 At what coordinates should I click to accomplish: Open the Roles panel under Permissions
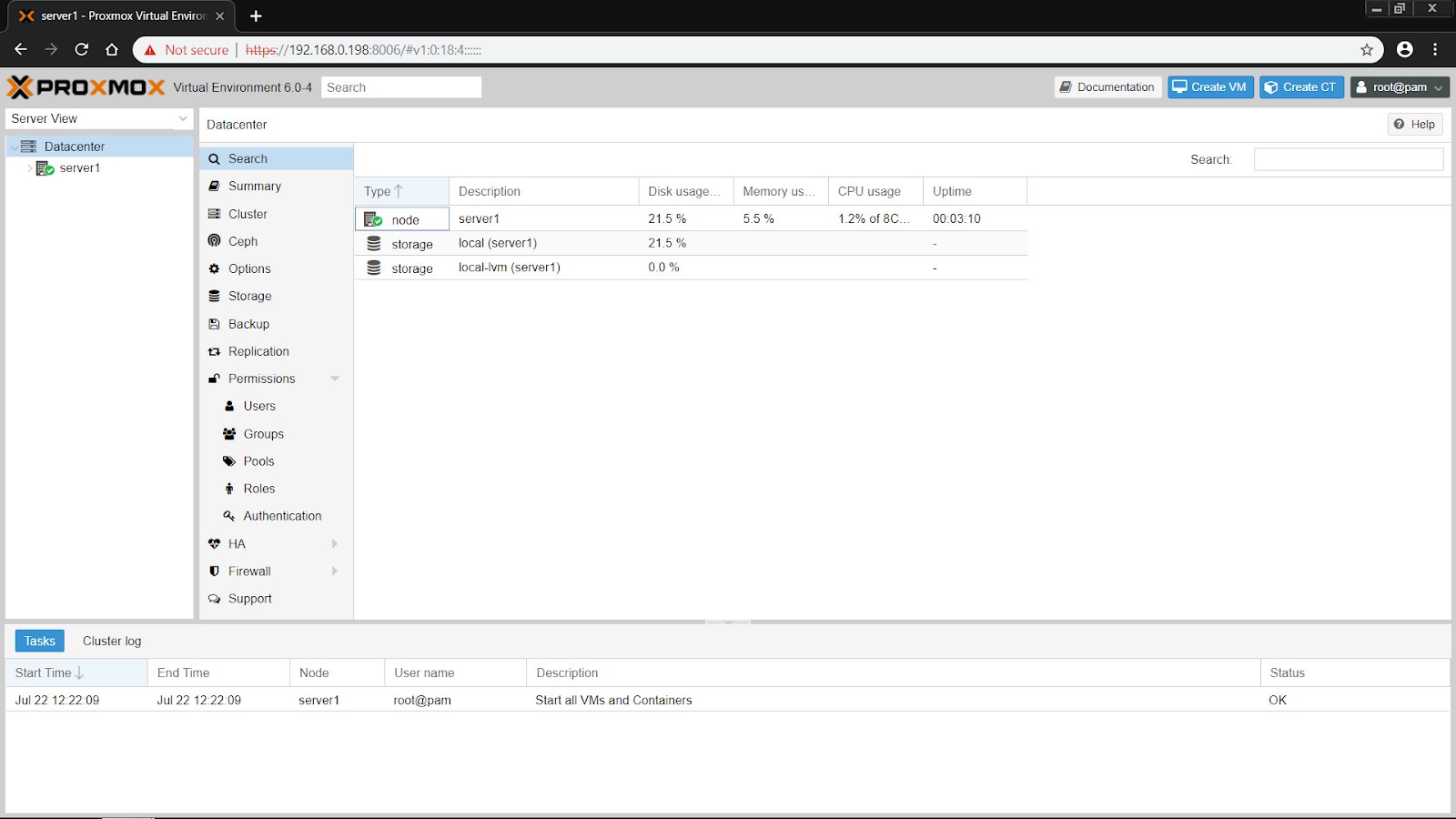pyautogui.click(x=258, y=489)
